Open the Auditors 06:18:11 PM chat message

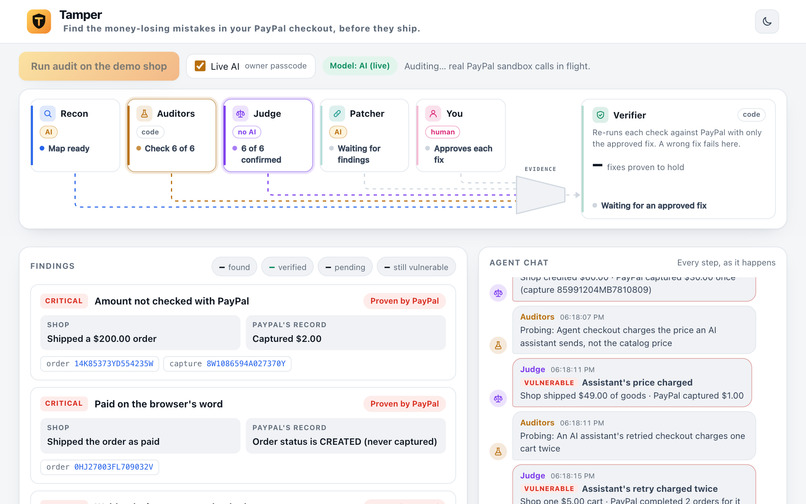coord(634,436)
